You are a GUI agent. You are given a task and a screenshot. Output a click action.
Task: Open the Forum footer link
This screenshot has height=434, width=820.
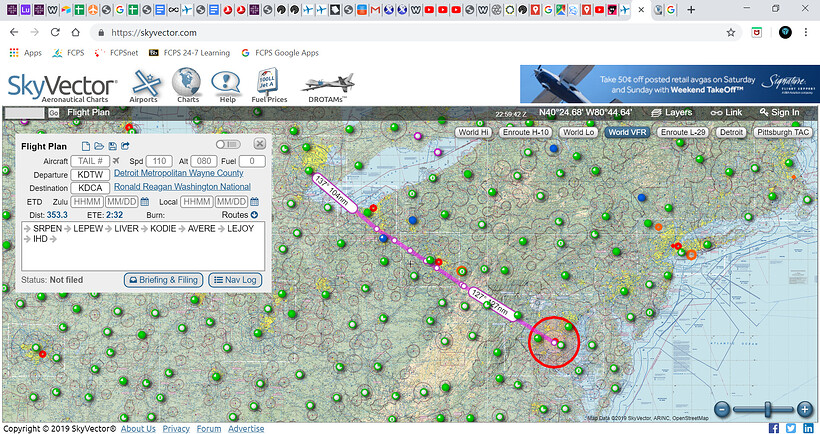209,429
